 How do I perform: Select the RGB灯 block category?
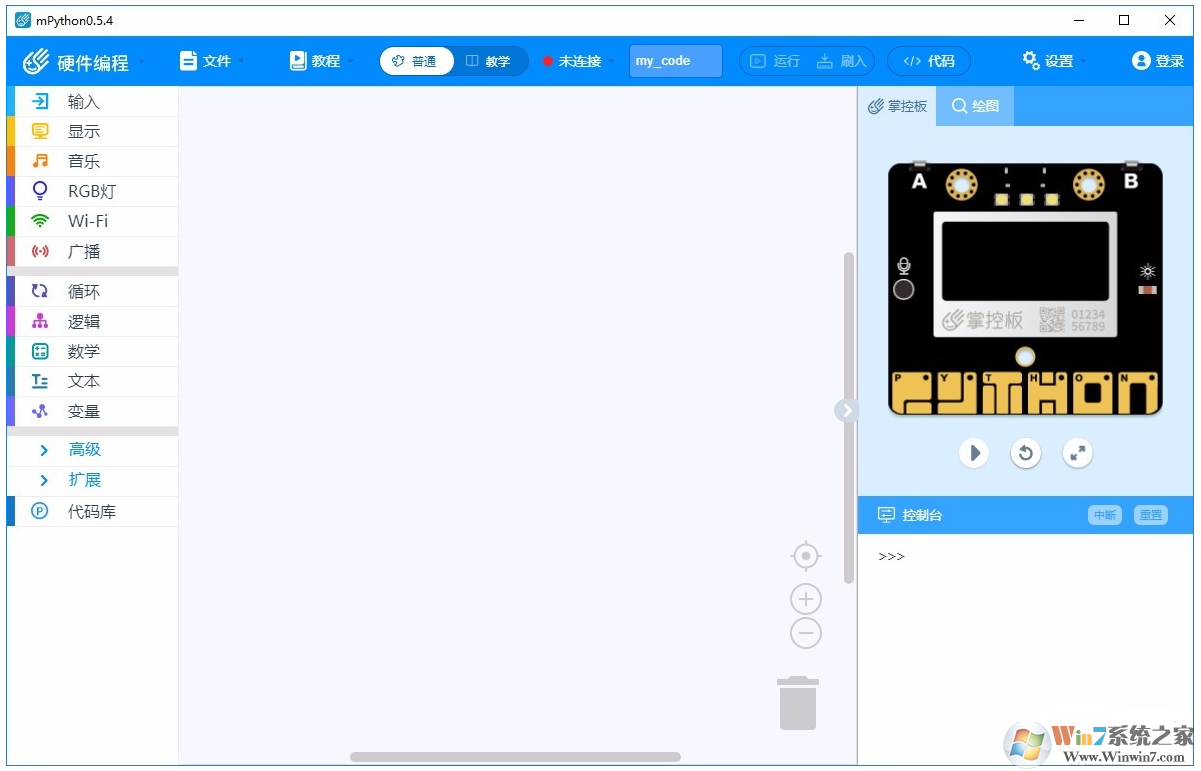83,191
